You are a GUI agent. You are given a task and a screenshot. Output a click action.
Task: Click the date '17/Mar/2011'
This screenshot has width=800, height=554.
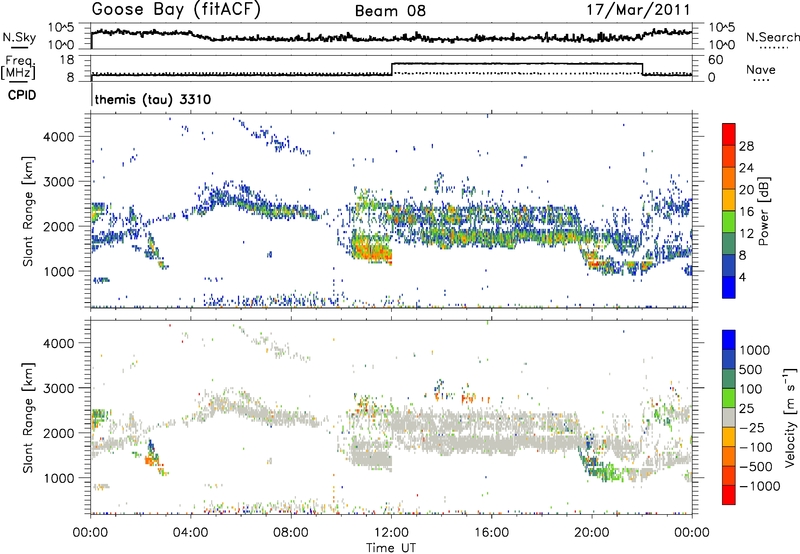638,9
